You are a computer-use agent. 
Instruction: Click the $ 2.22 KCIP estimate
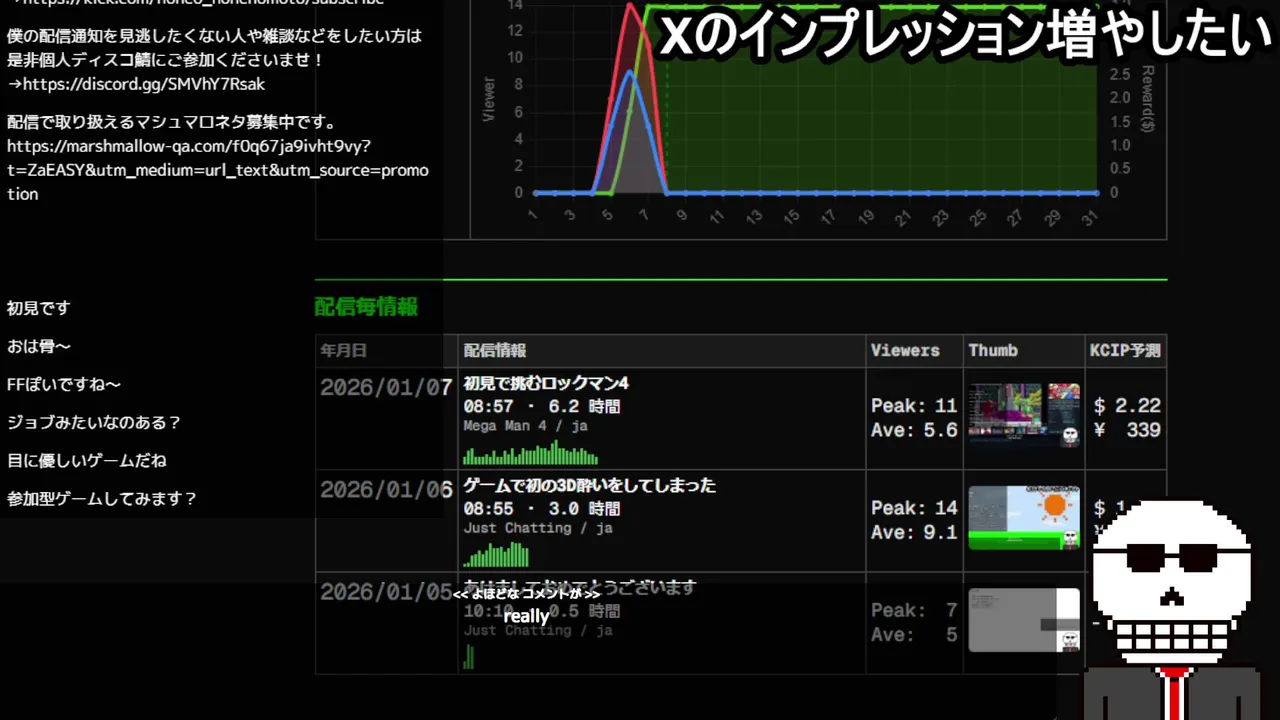pos(1127,406)
